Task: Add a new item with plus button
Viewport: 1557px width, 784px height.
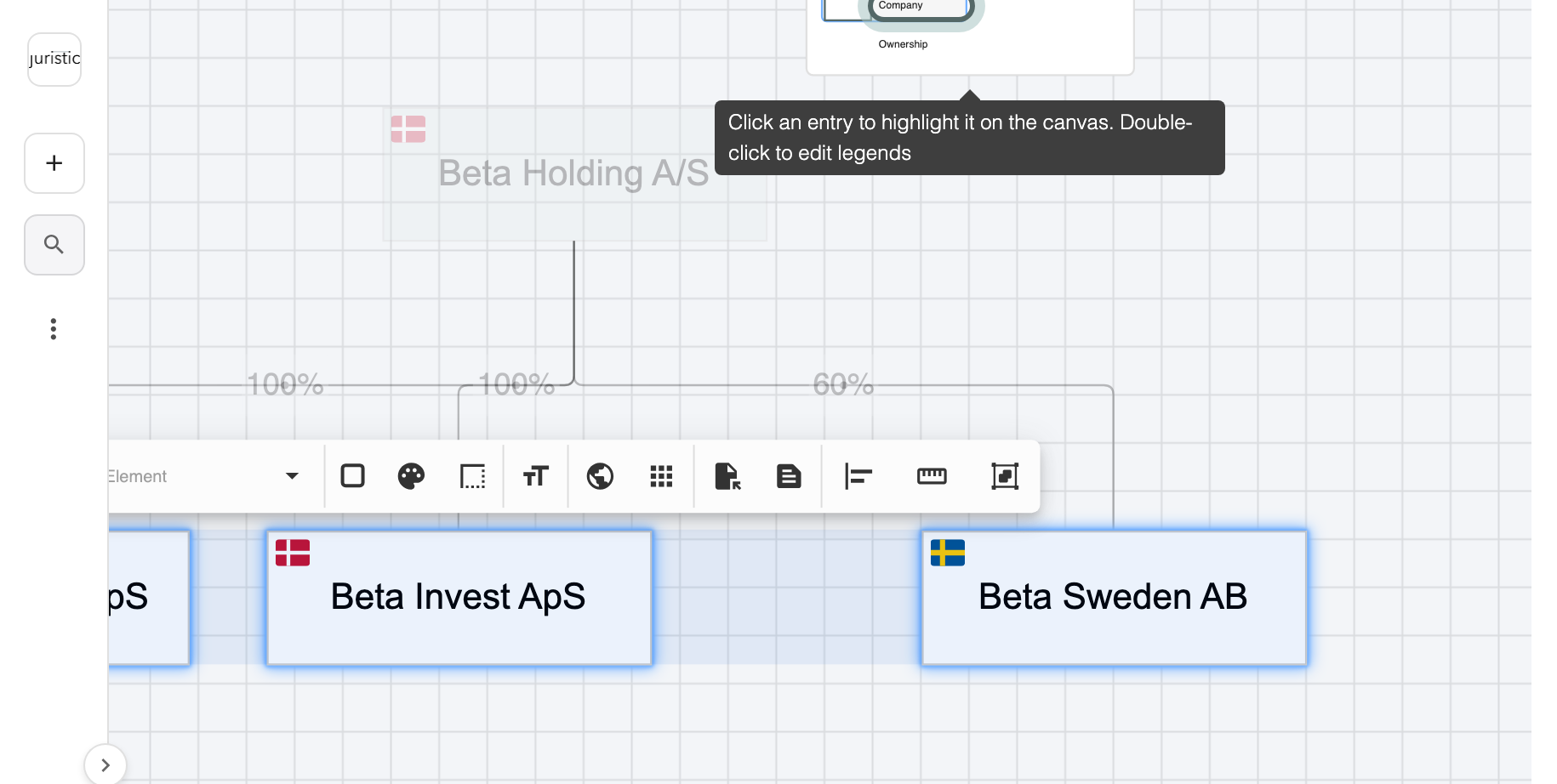Action: [x=54, y=163]
